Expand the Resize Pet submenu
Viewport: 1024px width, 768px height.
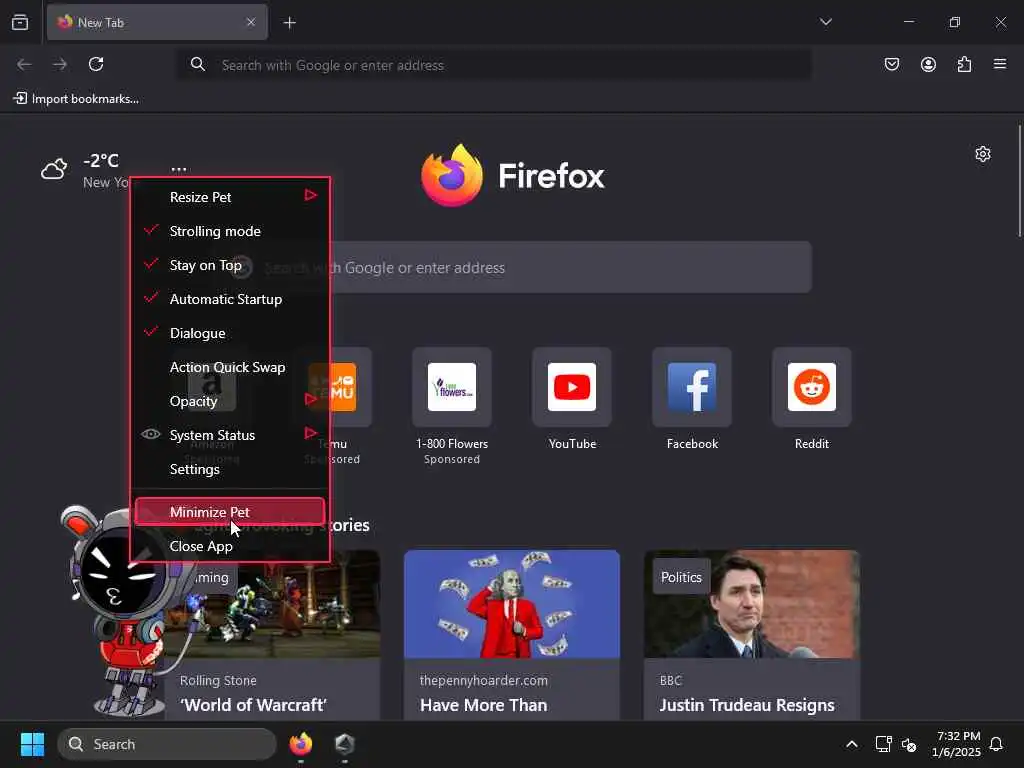coord(230,197)
